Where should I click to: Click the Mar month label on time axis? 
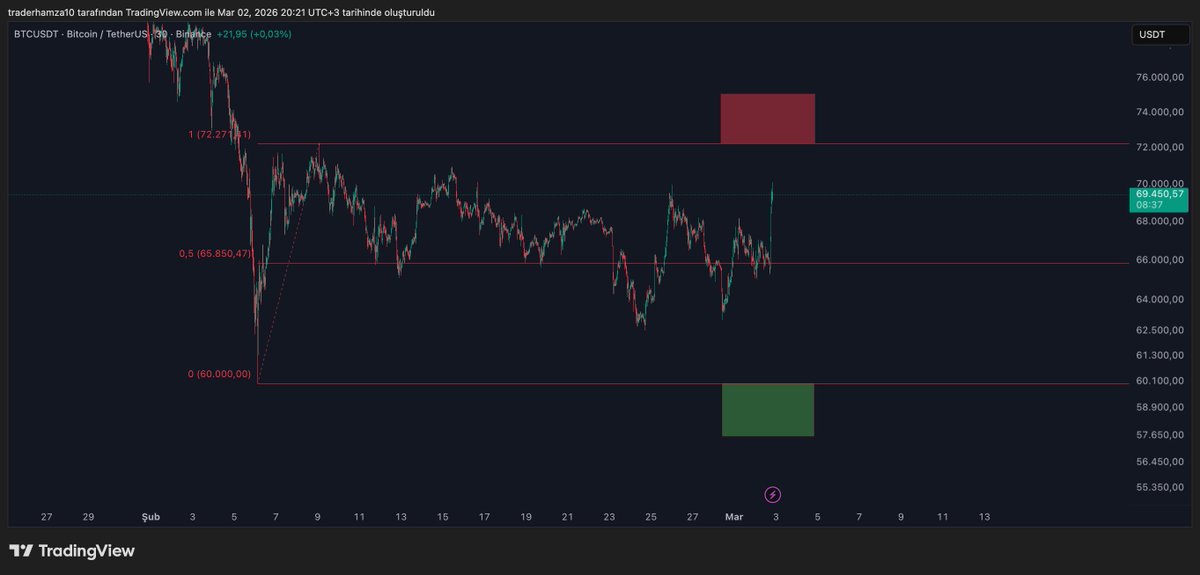coord(734,517)
